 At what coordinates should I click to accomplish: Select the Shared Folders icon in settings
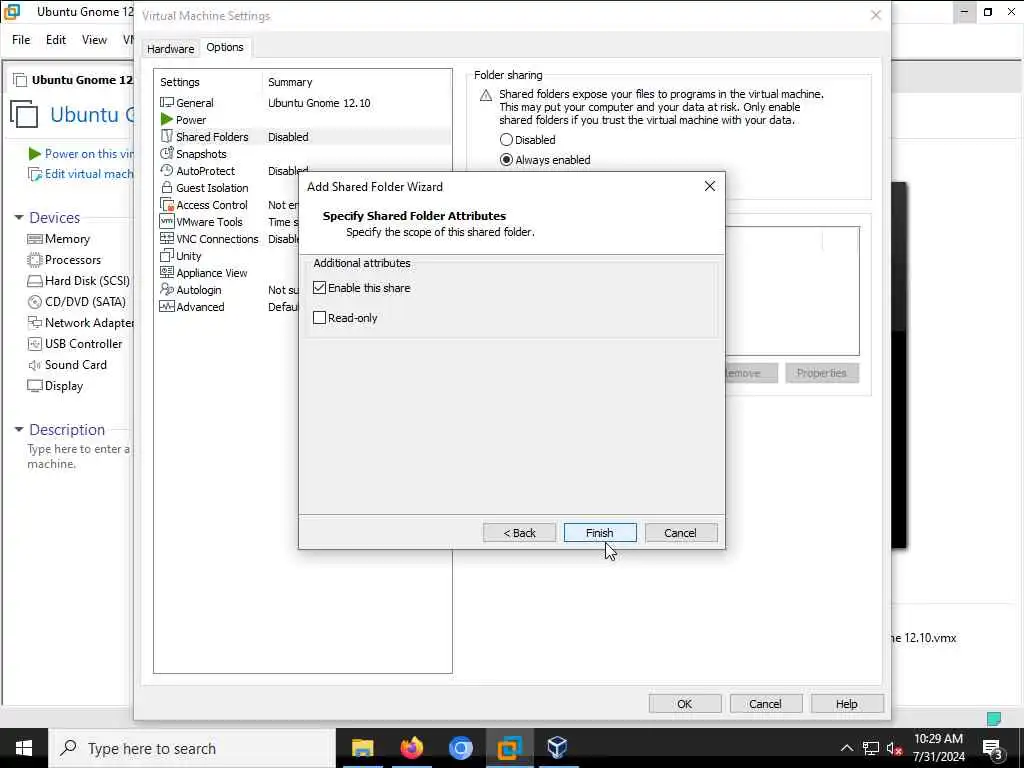(167, 136)
